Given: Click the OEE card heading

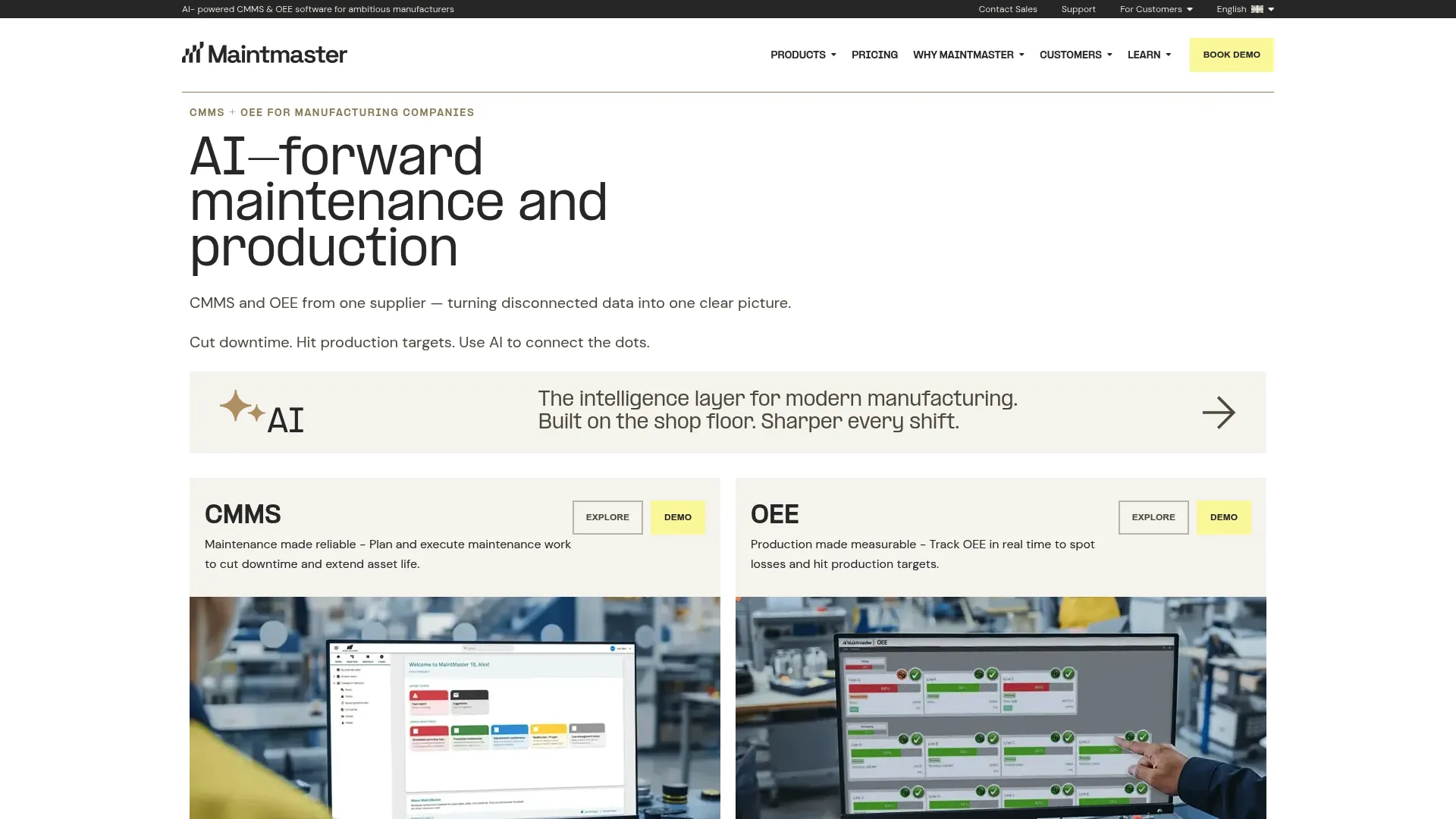Looking at the screenshot, I should (x=774, y=514).
